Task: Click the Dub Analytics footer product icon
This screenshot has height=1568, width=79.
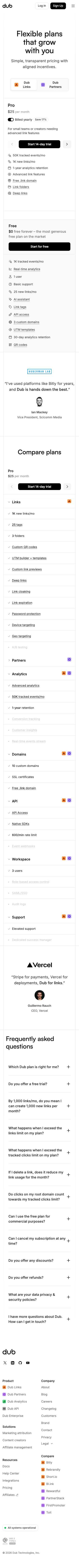Action: pyautogui.click(x=4, y=1401)
